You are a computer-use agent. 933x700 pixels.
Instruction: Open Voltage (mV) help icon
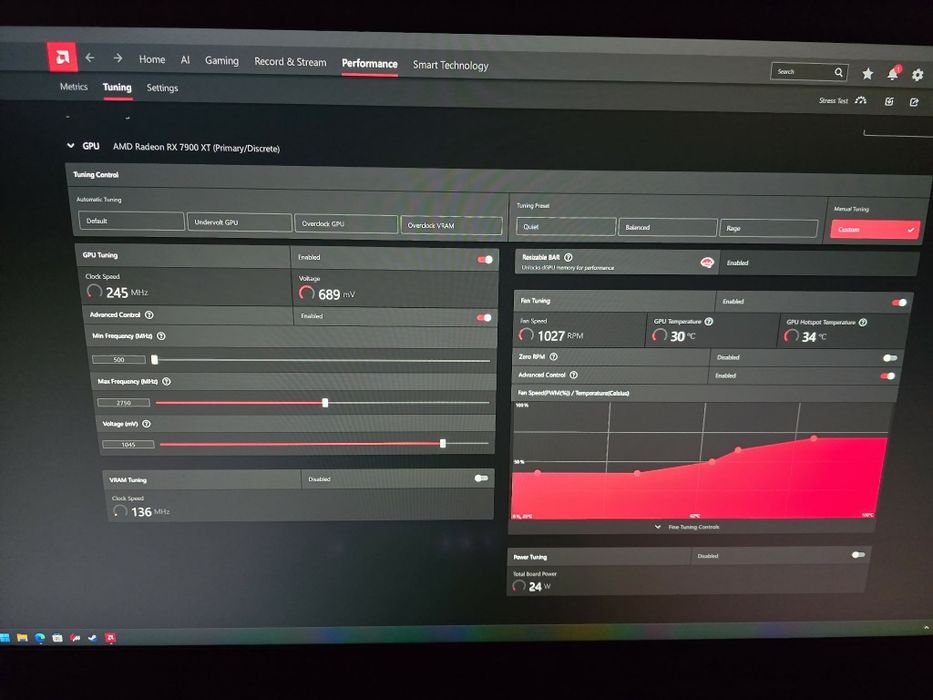pyautogui.click(x=146, y=424)
